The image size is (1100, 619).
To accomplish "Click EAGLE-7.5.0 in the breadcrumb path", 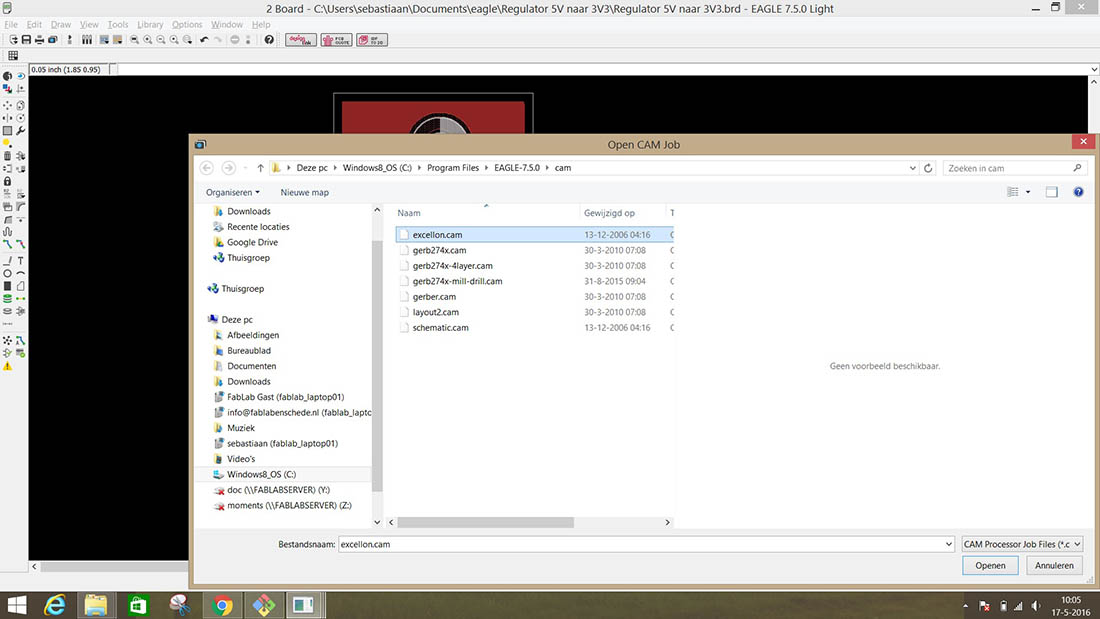I will pyautogui.click(x=517, y=168).
